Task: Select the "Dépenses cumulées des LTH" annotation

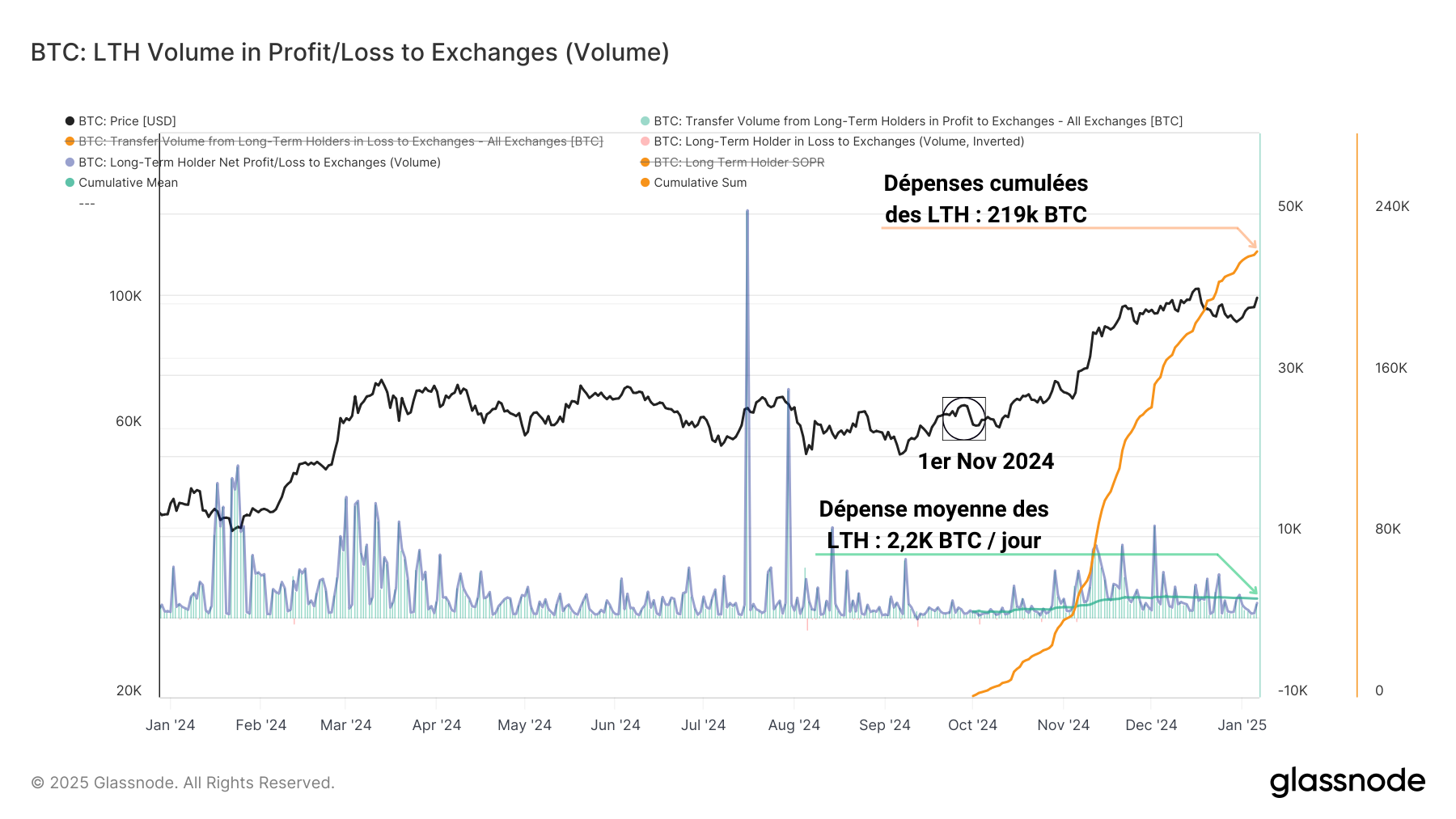Action: point(985,199)
